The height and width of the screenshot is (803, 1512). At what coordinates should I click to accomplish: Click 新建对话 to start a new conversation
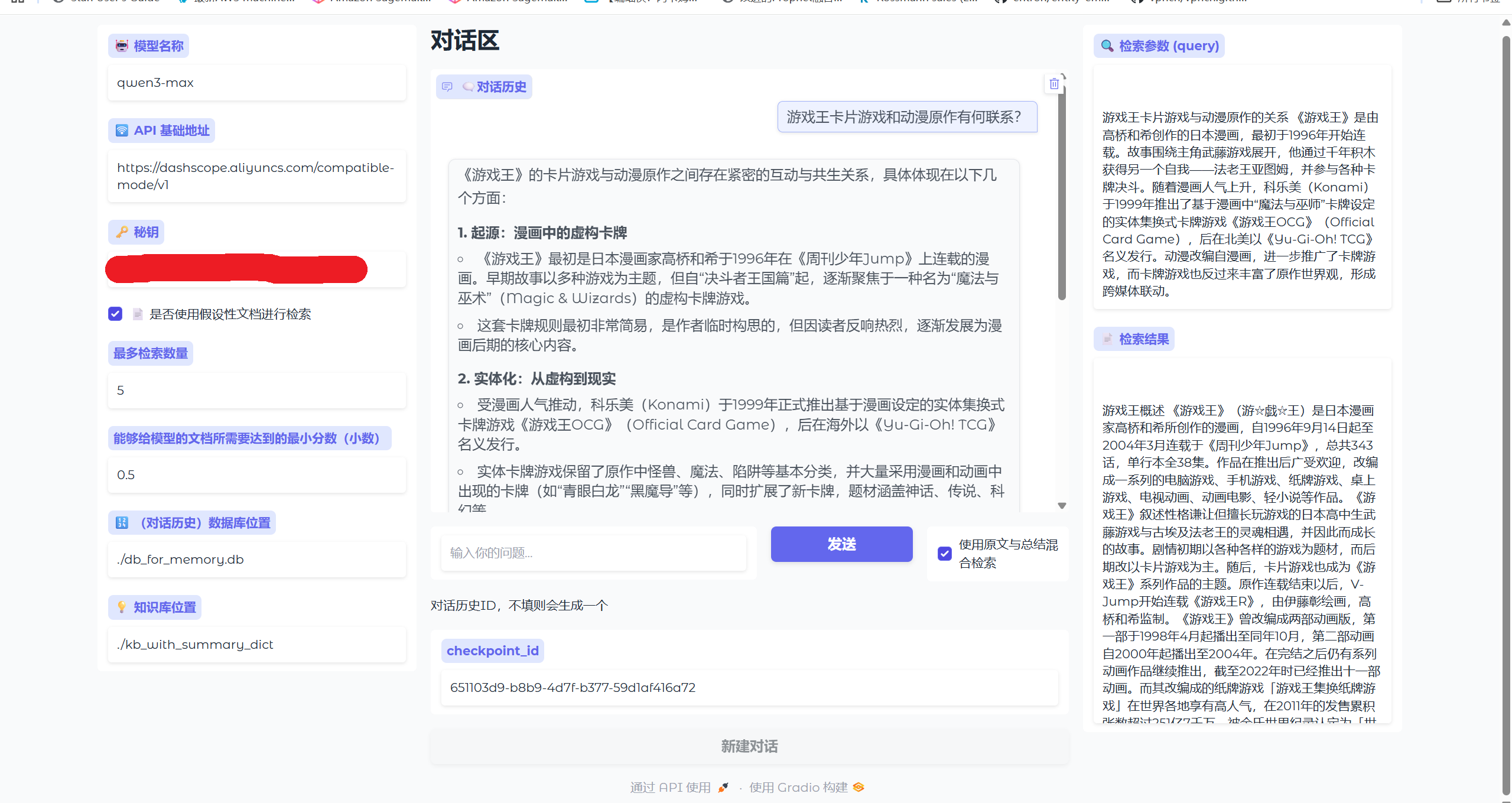[748, 746]
